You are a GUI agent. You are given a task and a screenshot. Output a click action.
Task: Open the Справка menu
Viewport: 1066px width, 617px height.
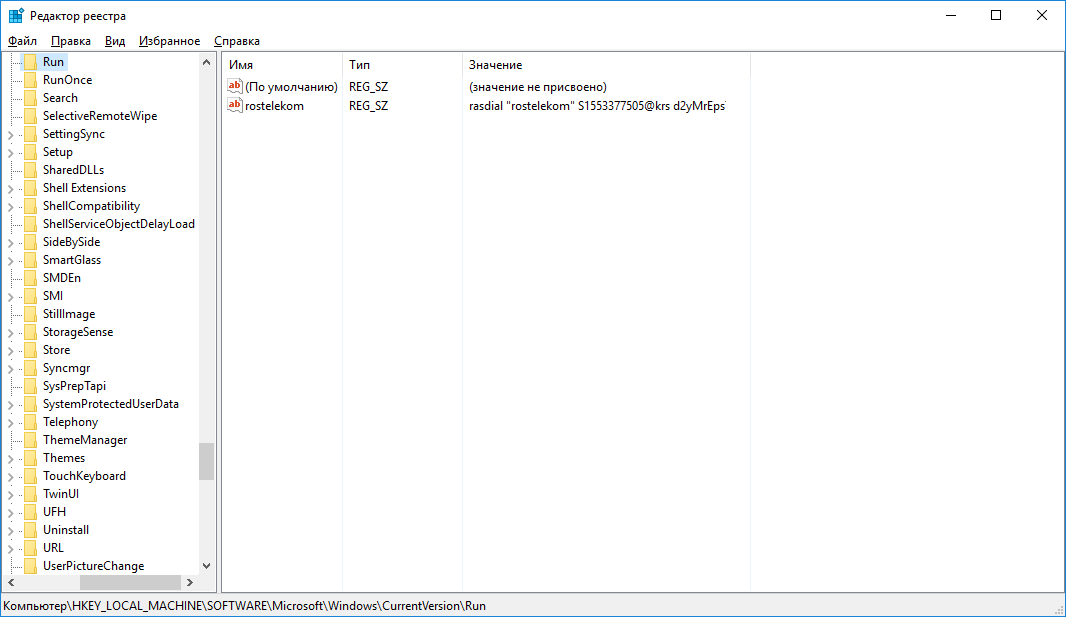[237, 41]
